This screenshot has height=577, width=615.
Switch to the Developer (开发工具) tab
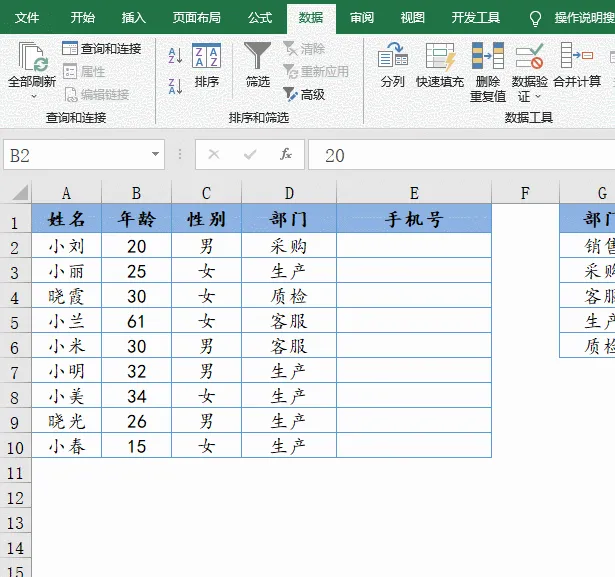click(x=476, y=18)
